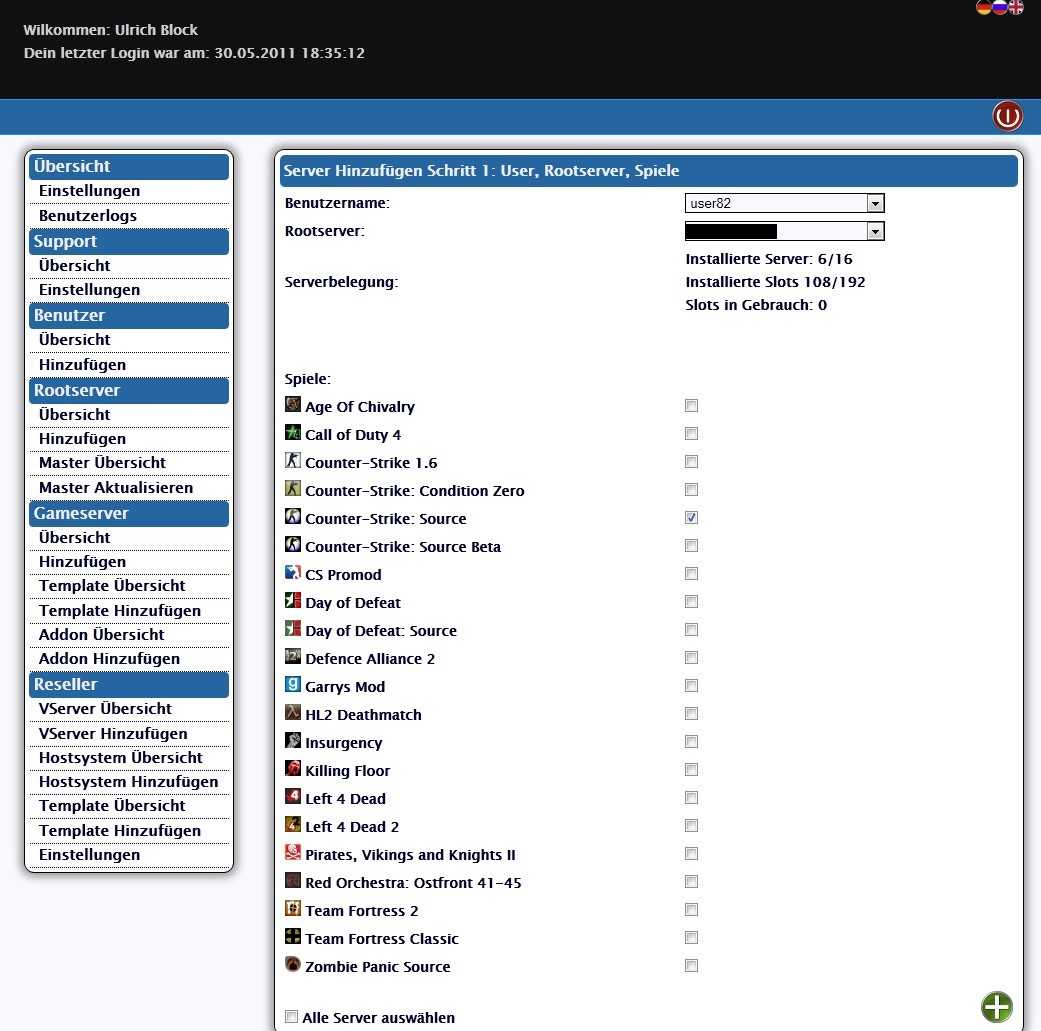Click Hinzufügen under Benutzer

pos(82,365)
